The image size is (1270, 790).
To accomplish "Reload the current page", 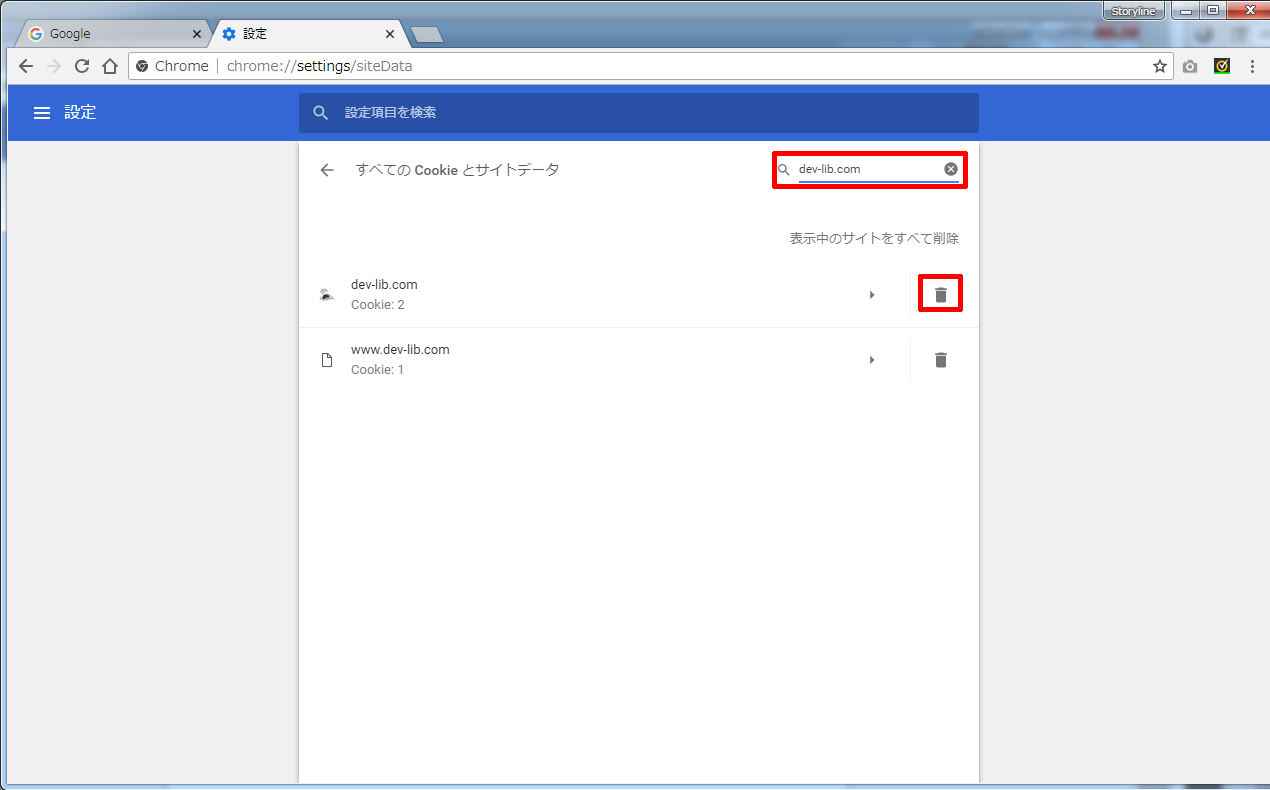I will pos(82,66).
